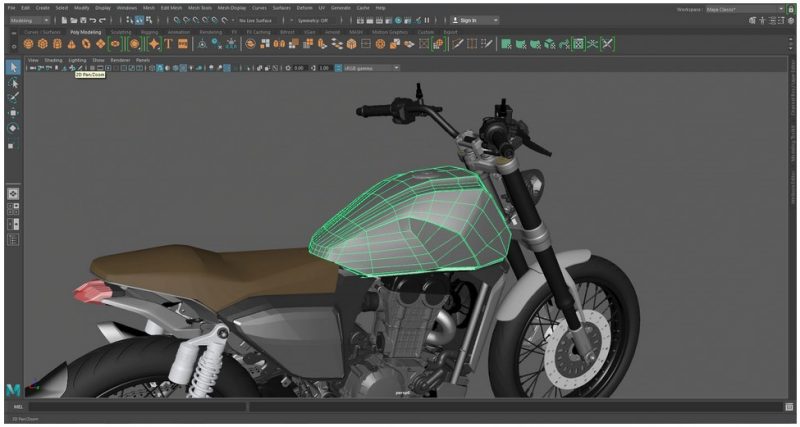
Task: Click the lock workspace padlock icon
Action: point(791,9)
